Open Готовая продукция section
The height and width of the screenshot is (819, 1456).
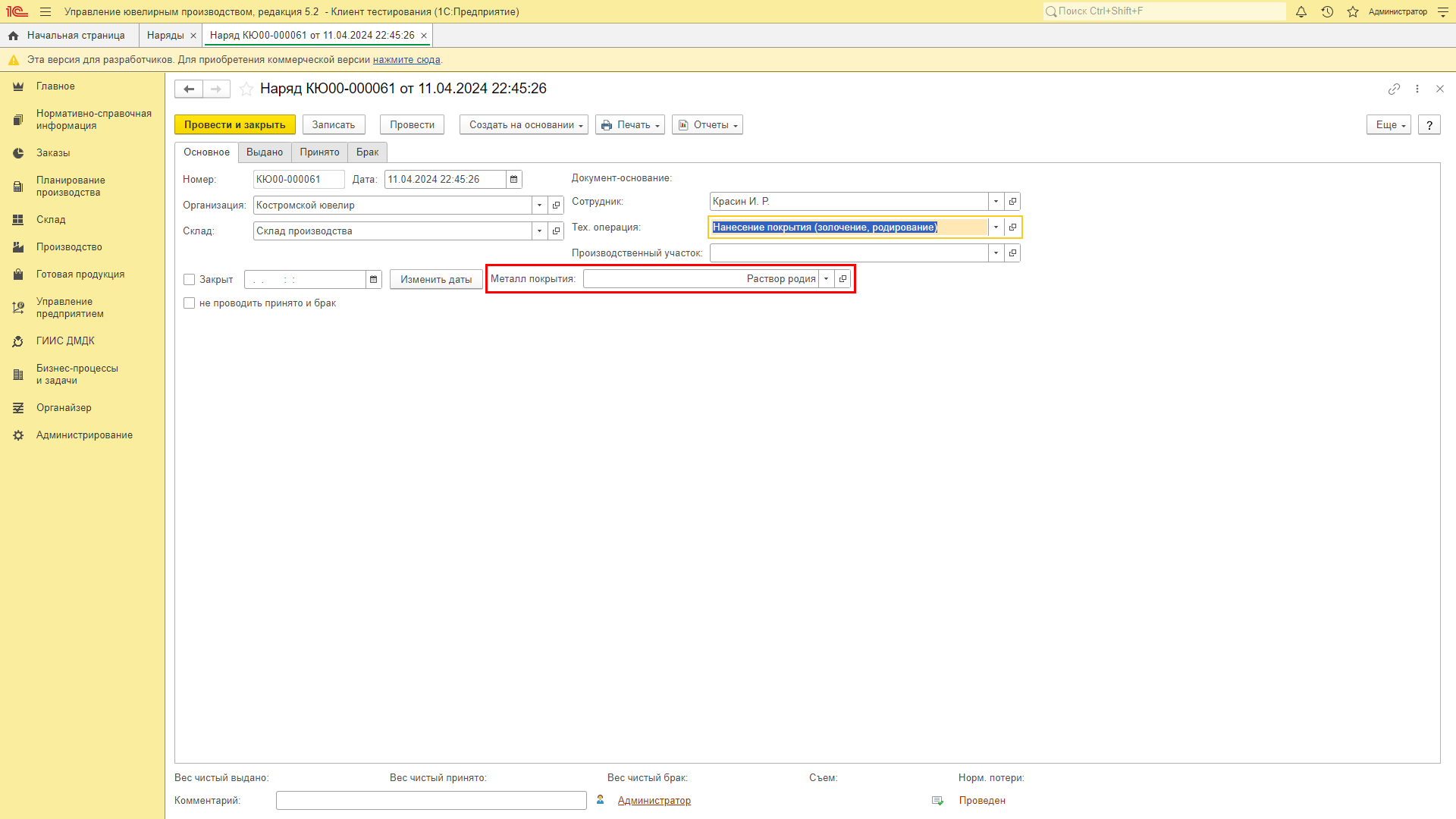80,275
